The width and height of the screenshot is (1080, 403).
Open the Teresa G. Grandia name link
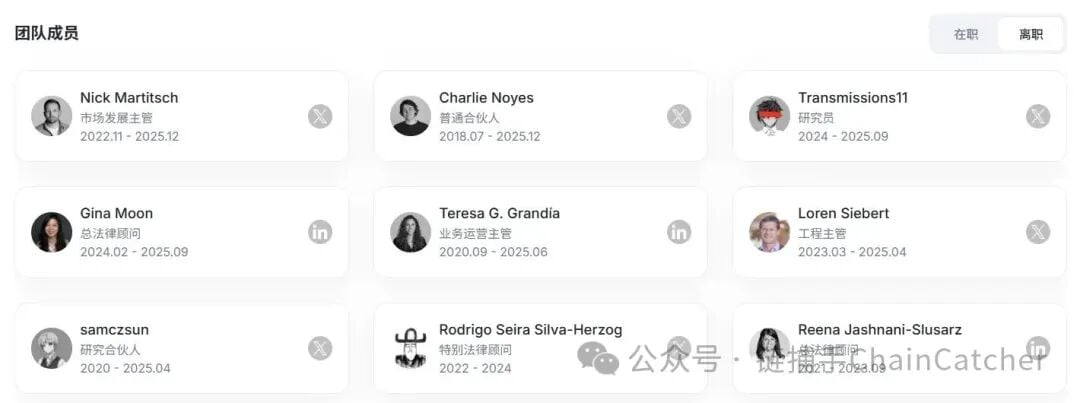(x=499, y=213)
